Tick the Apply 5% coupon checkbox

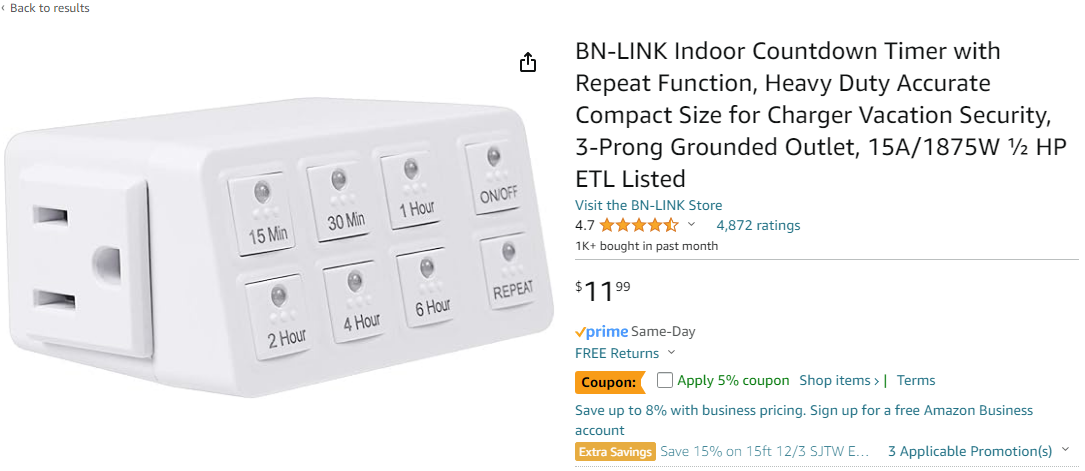pyautogui.click(x=665, y=380)
